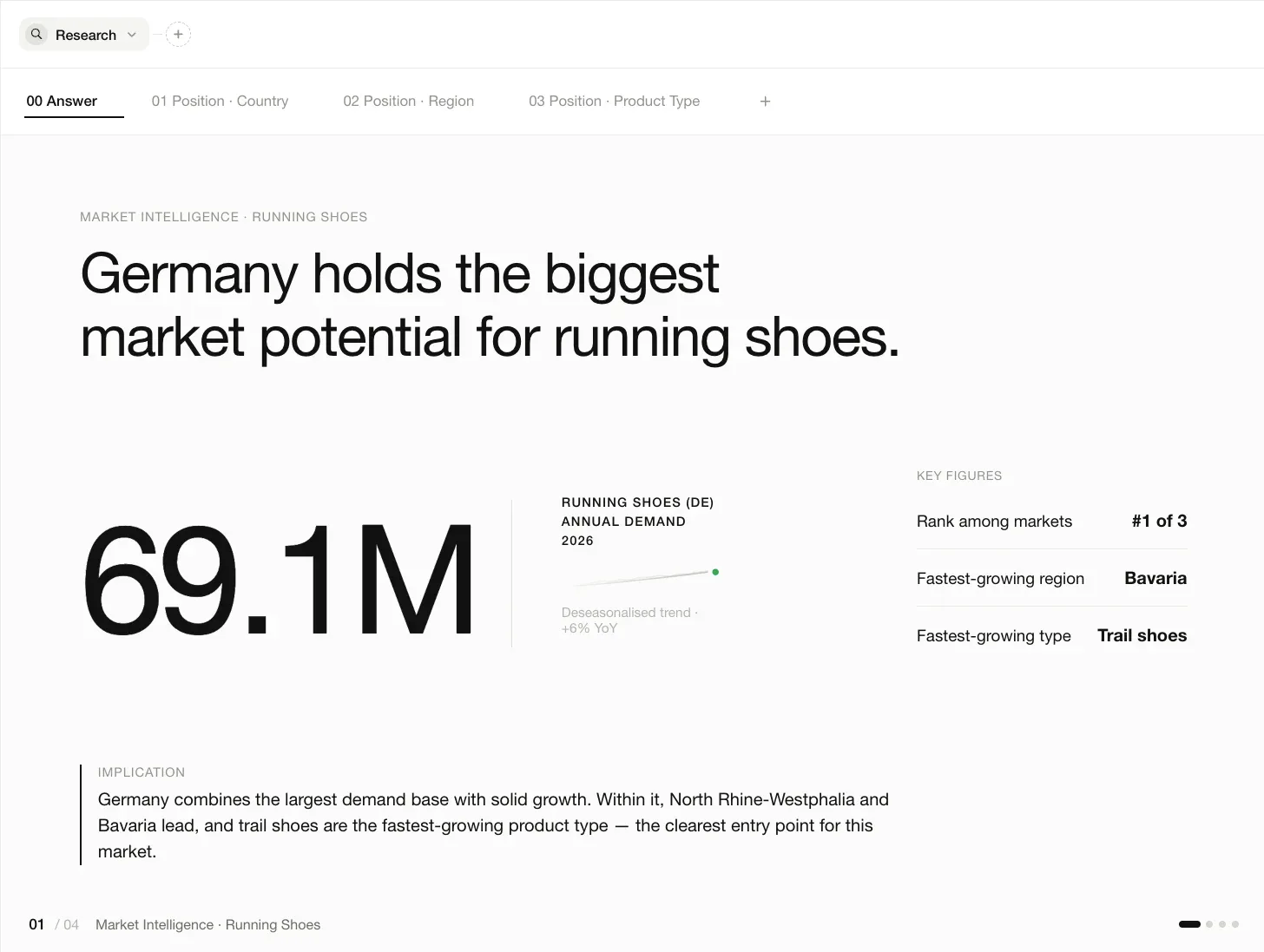Click the 'Fastest-growing type' label

pyautogui.click(x=993, y=636)
